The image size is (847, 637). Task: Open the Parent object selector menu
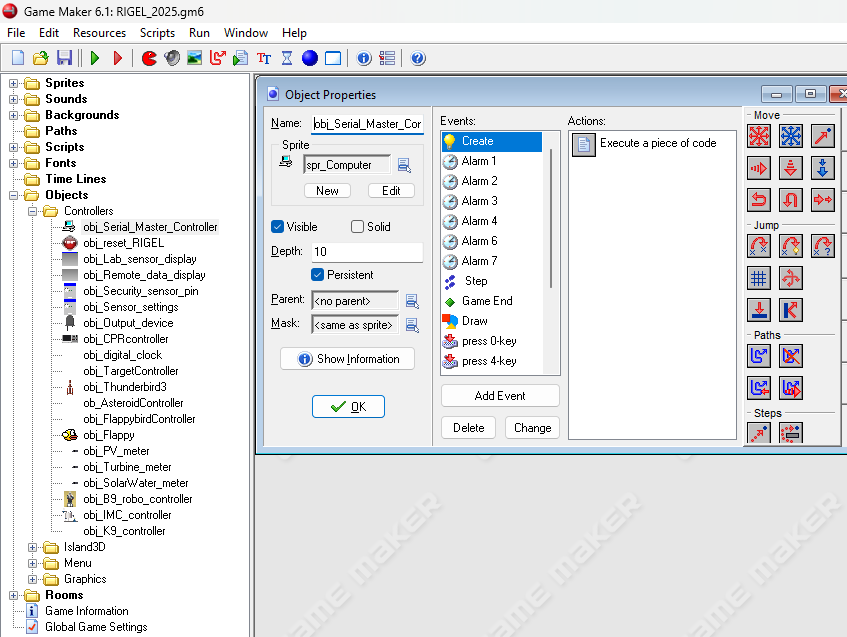(x=411, y=300)
